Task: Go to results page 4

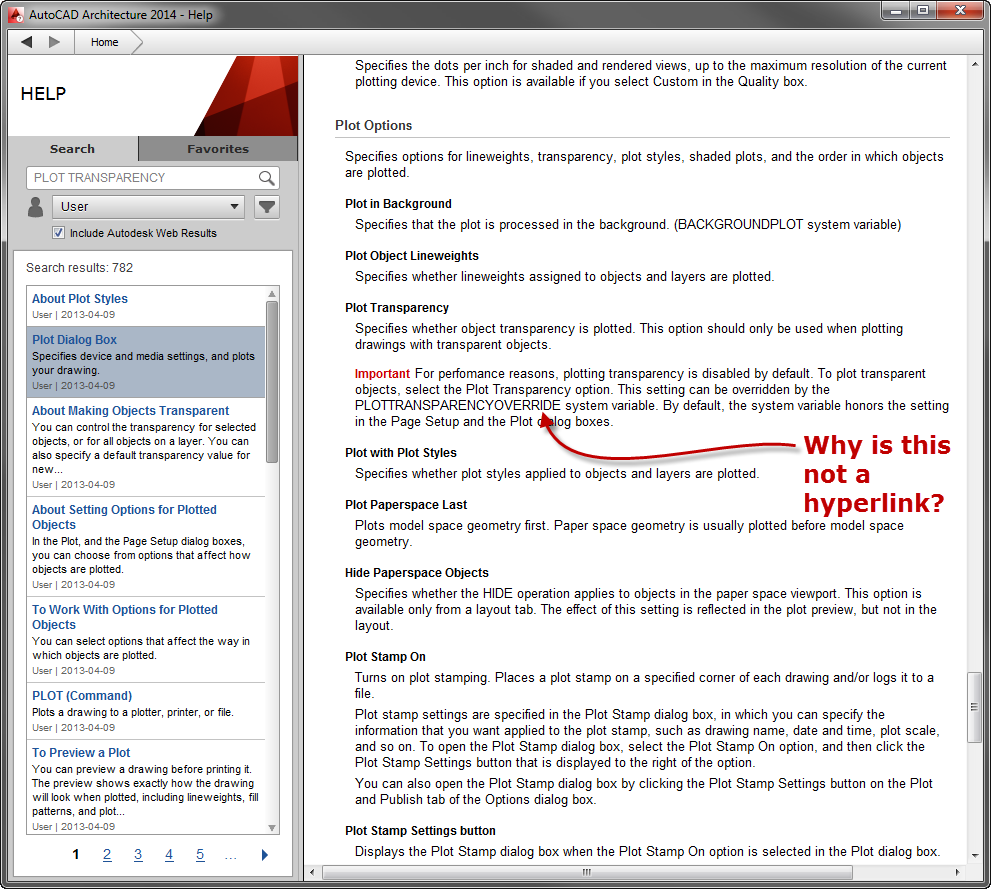Action: pyautogui.click(x=169, y=855)
